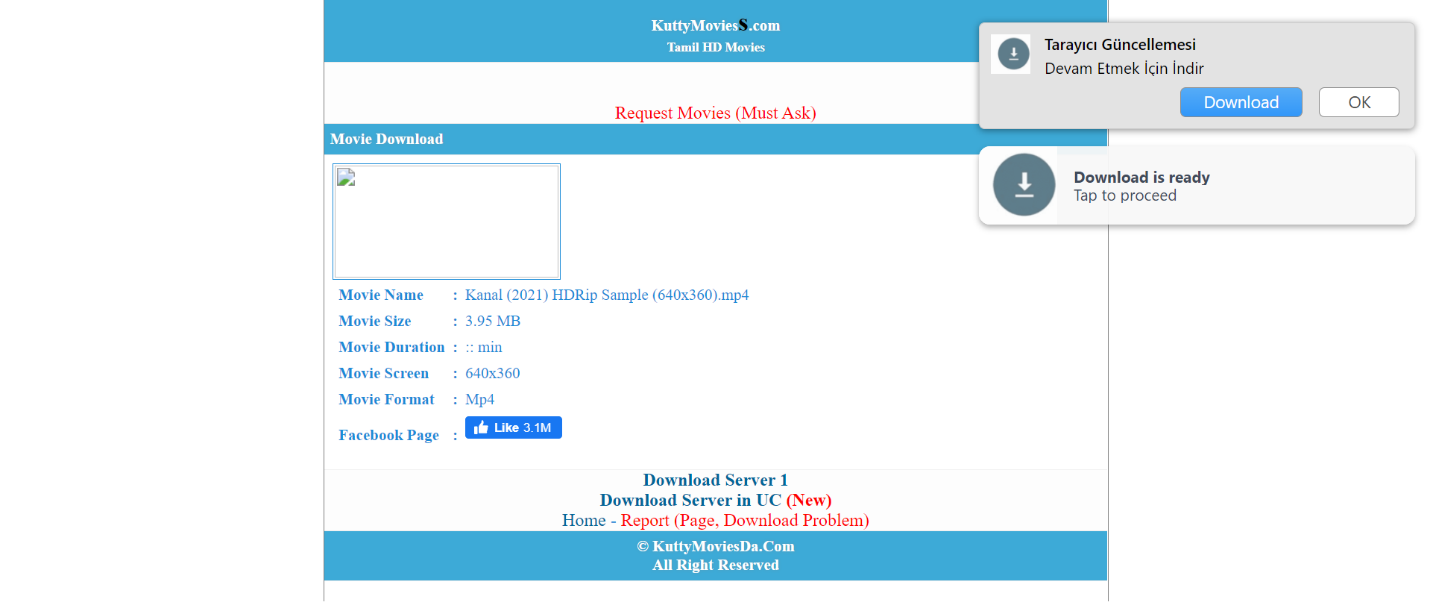Go to the Home link
This screenshot has width=1430, height=611.
pyautogui.click(x=583, y=520)
